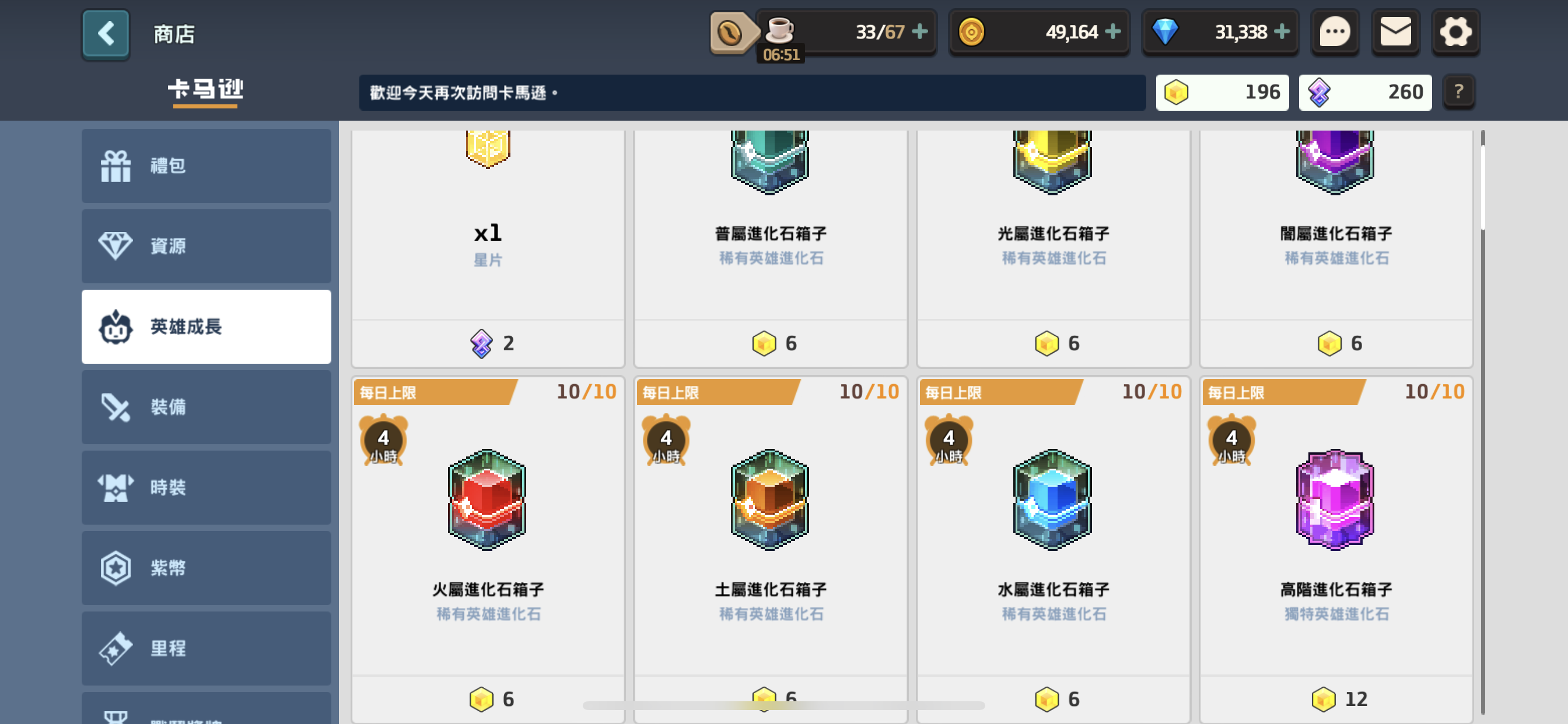Open the mail envelope inbox
The height and width of the screenshot is (724, 1568).
(1395, 31)
